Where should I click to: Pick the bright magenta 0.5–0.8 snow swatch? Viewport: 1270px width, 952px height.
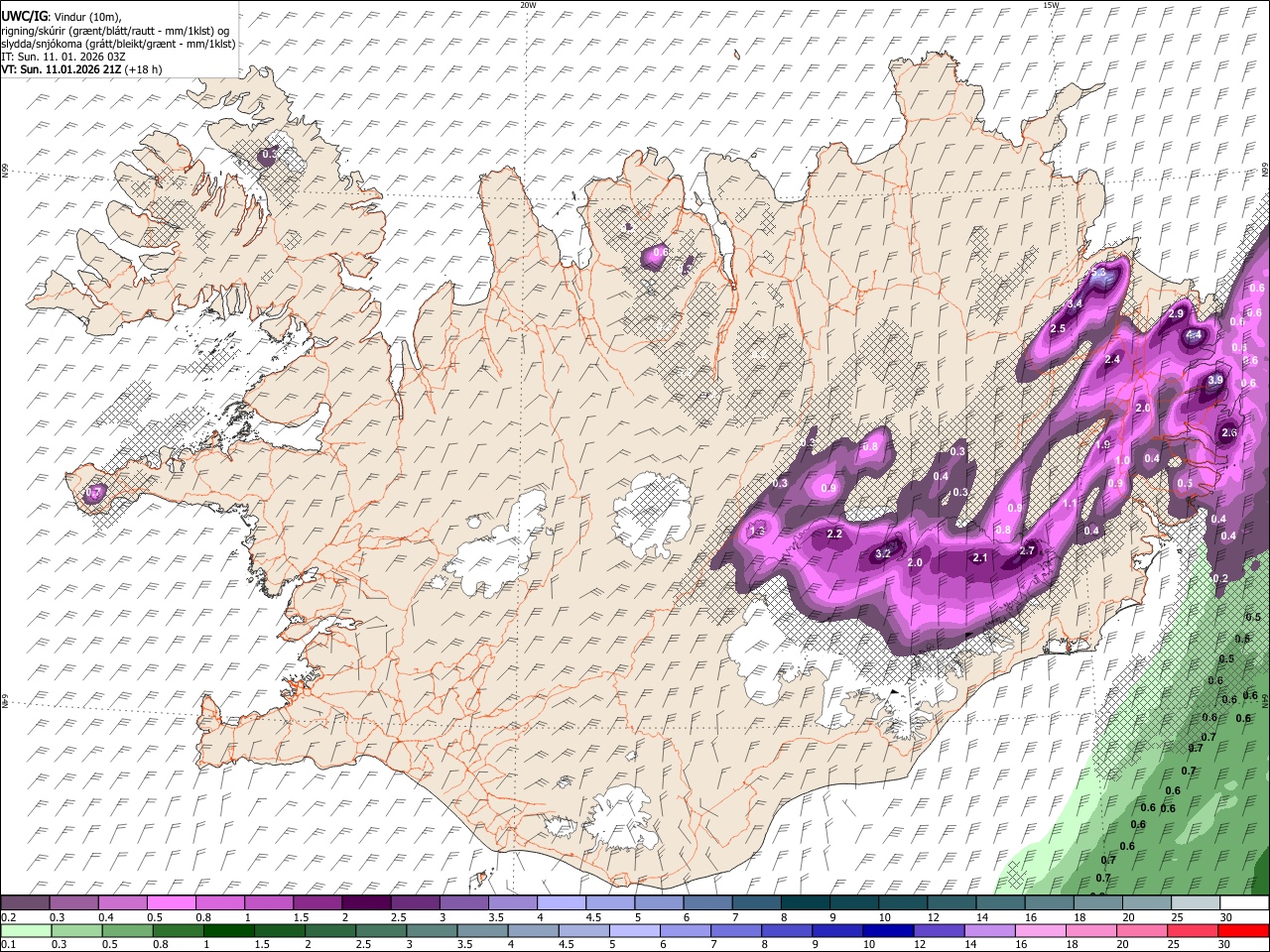(x=171, y=902)
